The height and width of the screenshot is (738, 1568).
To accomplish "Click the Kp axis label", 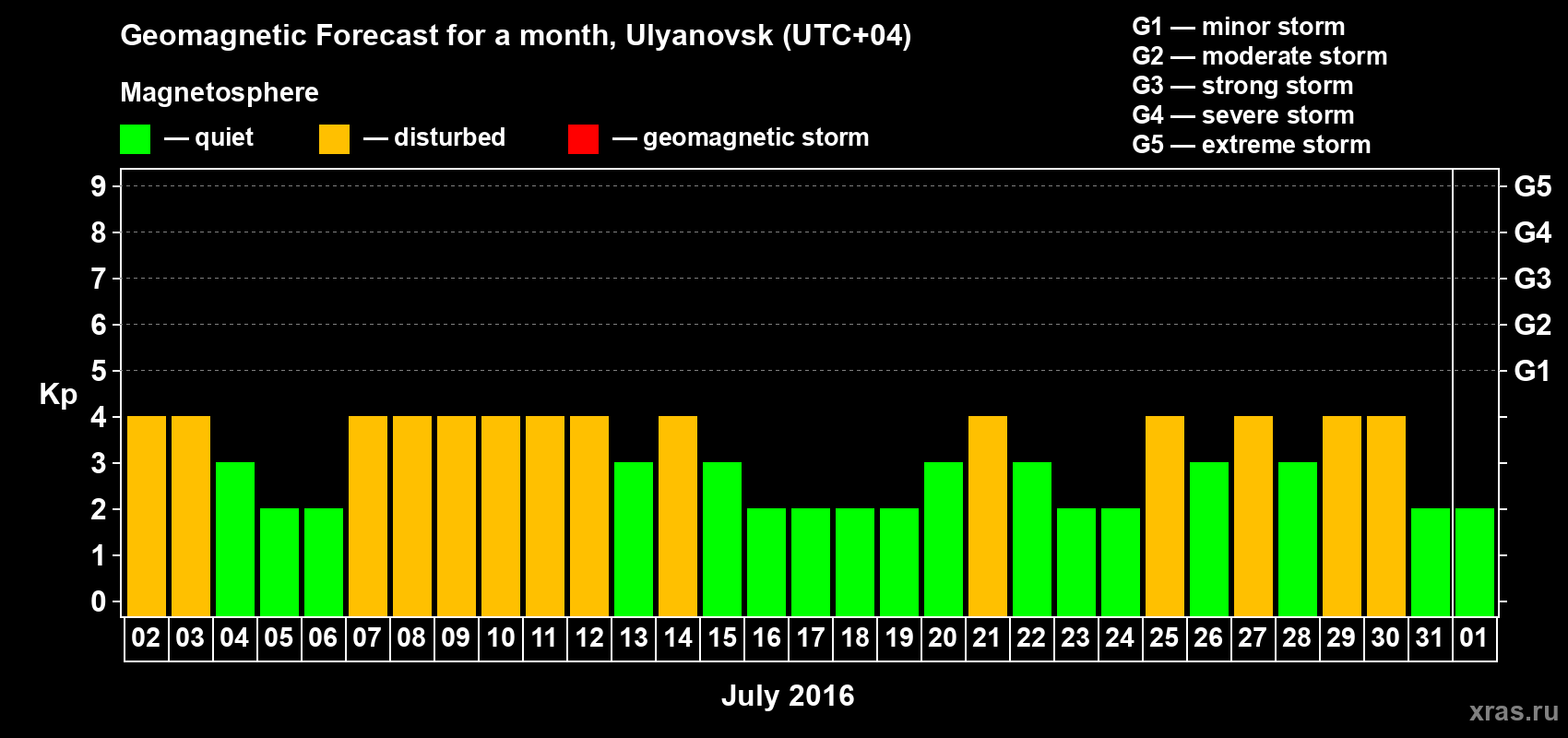I will click(58, 394).
